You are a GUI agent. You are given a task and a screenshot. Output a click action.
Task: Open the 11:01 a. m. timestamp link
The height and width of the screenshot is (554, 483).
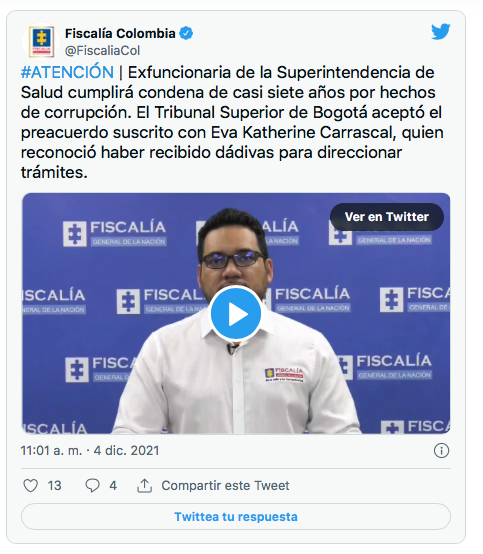51,450
